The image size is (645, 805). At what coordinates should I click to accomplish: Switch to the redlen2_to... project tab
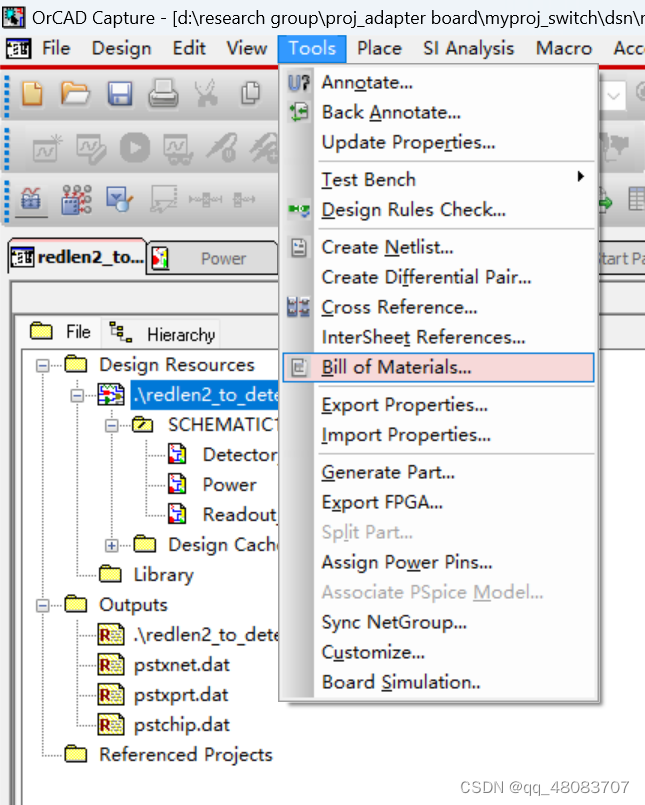tap(78, 257)
